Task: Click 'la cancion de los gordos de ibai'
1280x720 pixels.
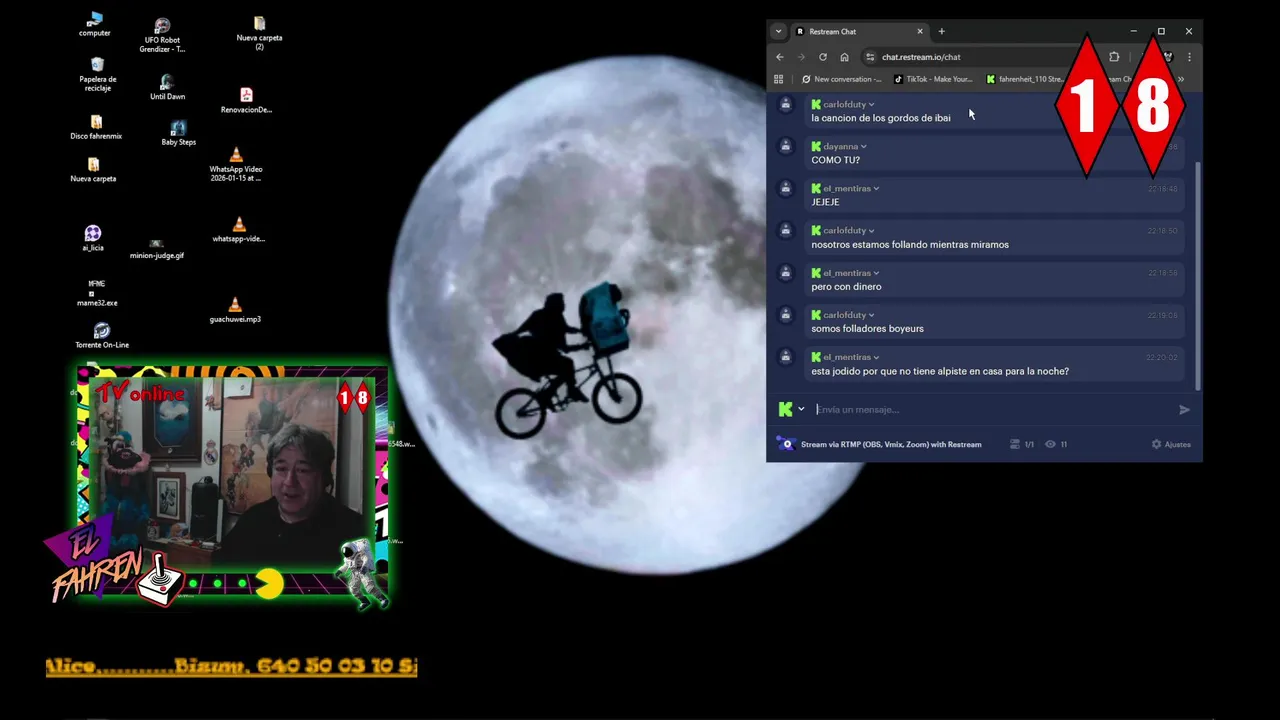Action: (881, 118)
